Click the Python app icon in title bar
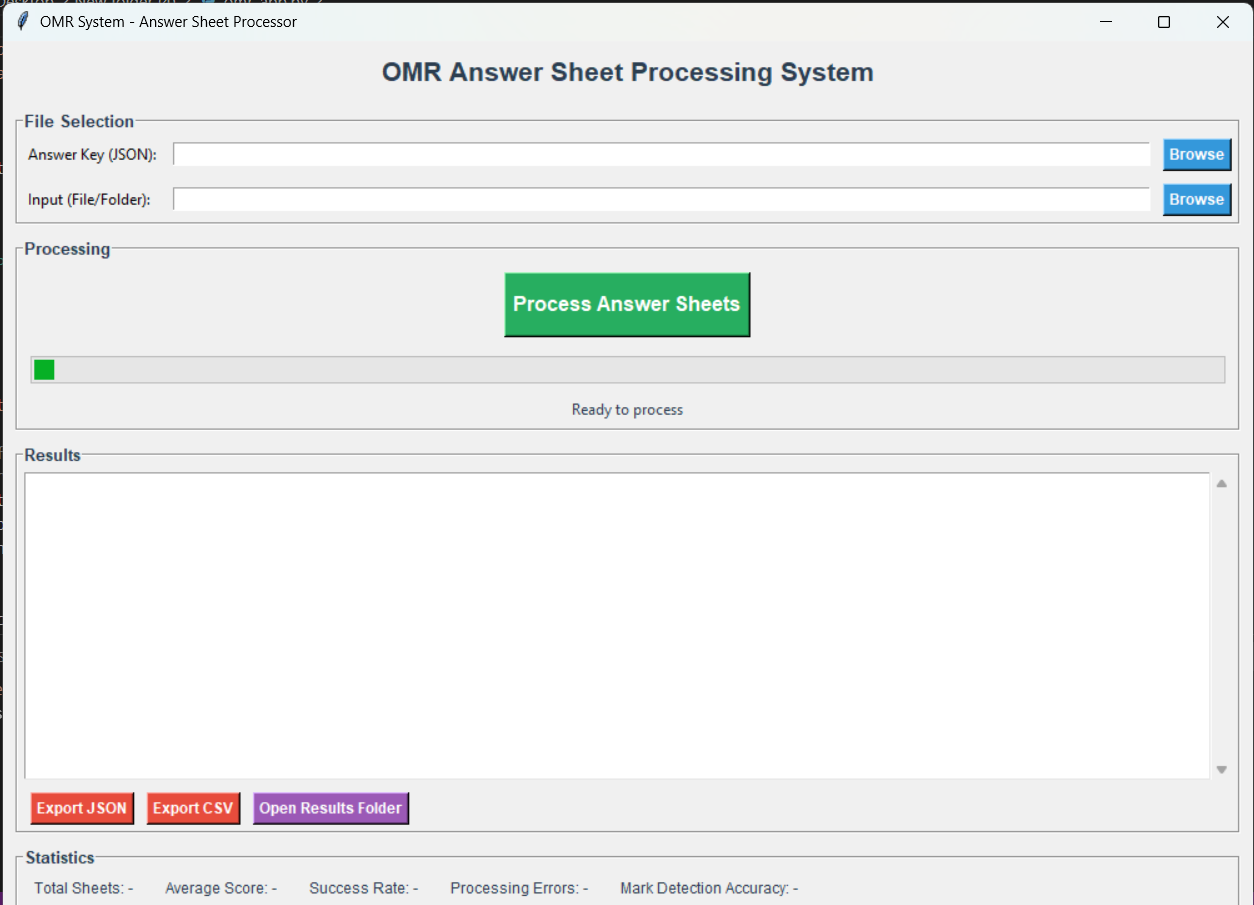The image size is (1254, 905). coord(21,21)
